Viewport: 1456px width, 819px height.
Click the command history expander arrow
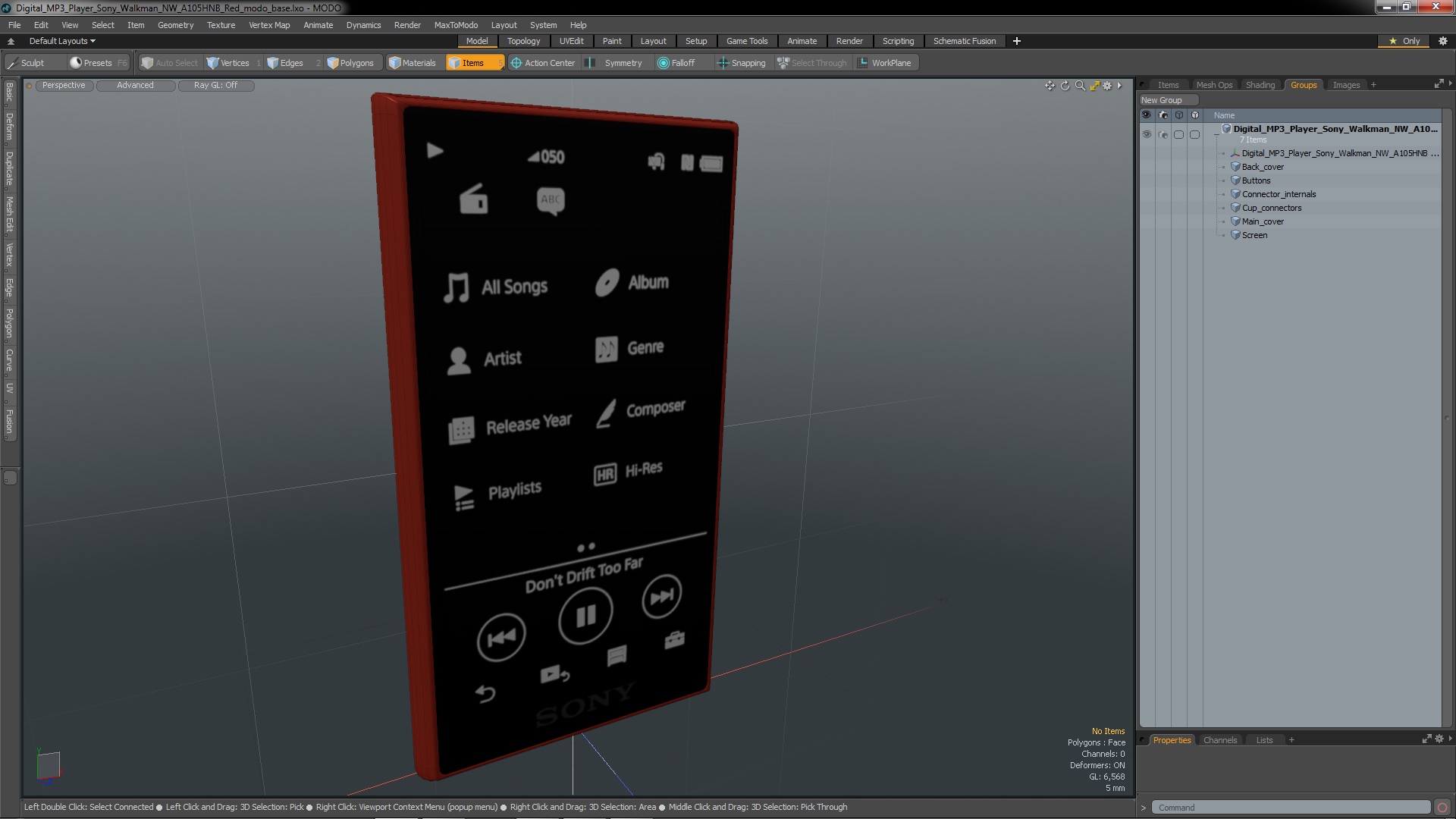pyautogui.click(x=1144, y=808)
